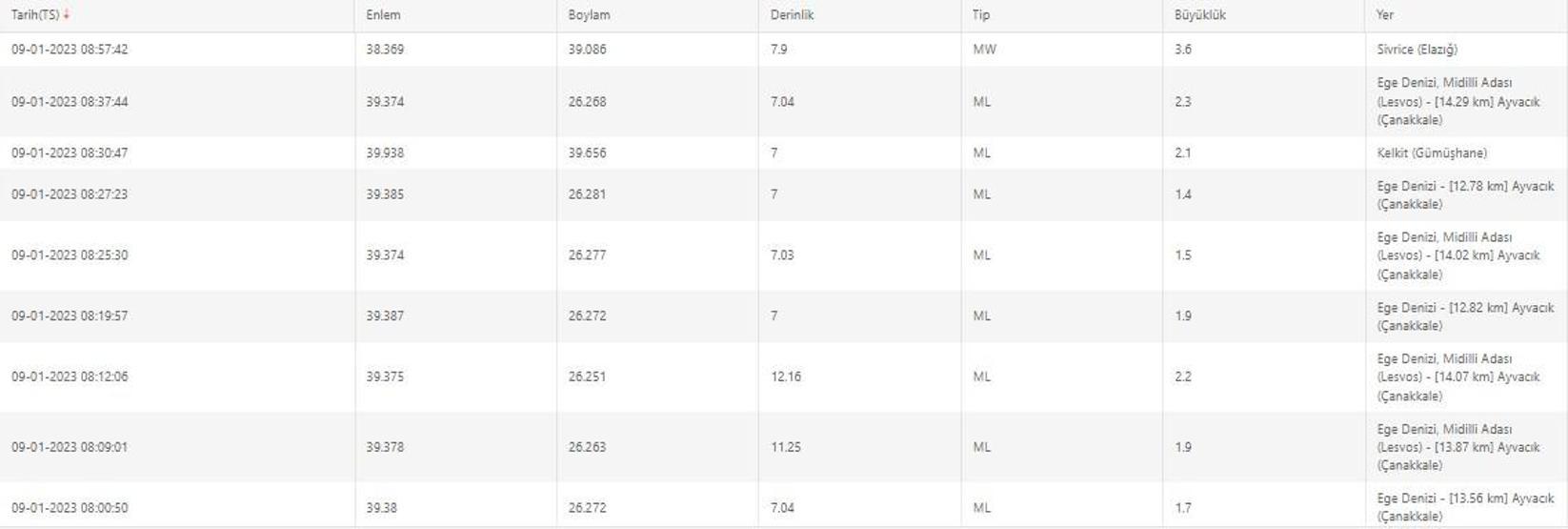Sort the table by Enlem column
The height and width of the screenshot is (529, 1568).
(383, 15)
